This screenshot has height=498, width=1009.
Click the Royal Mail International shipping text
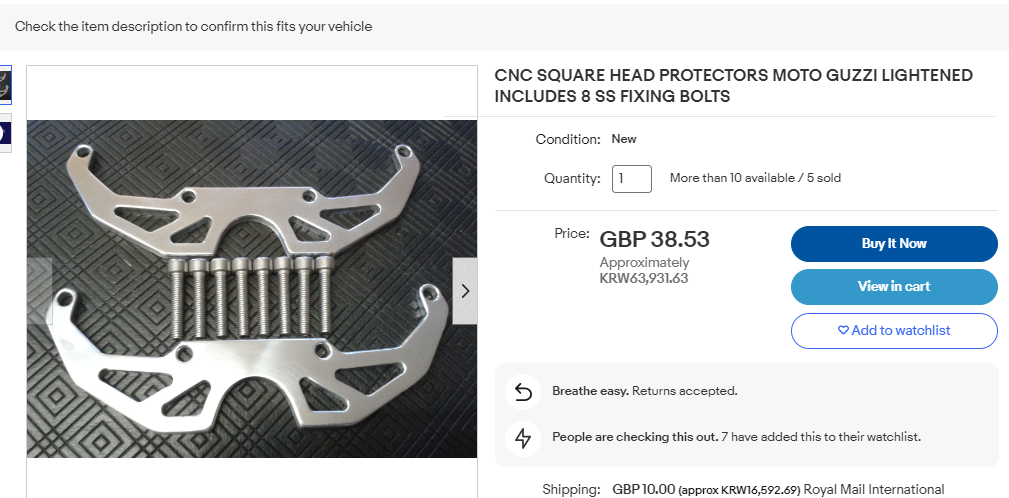click(874, 490)
